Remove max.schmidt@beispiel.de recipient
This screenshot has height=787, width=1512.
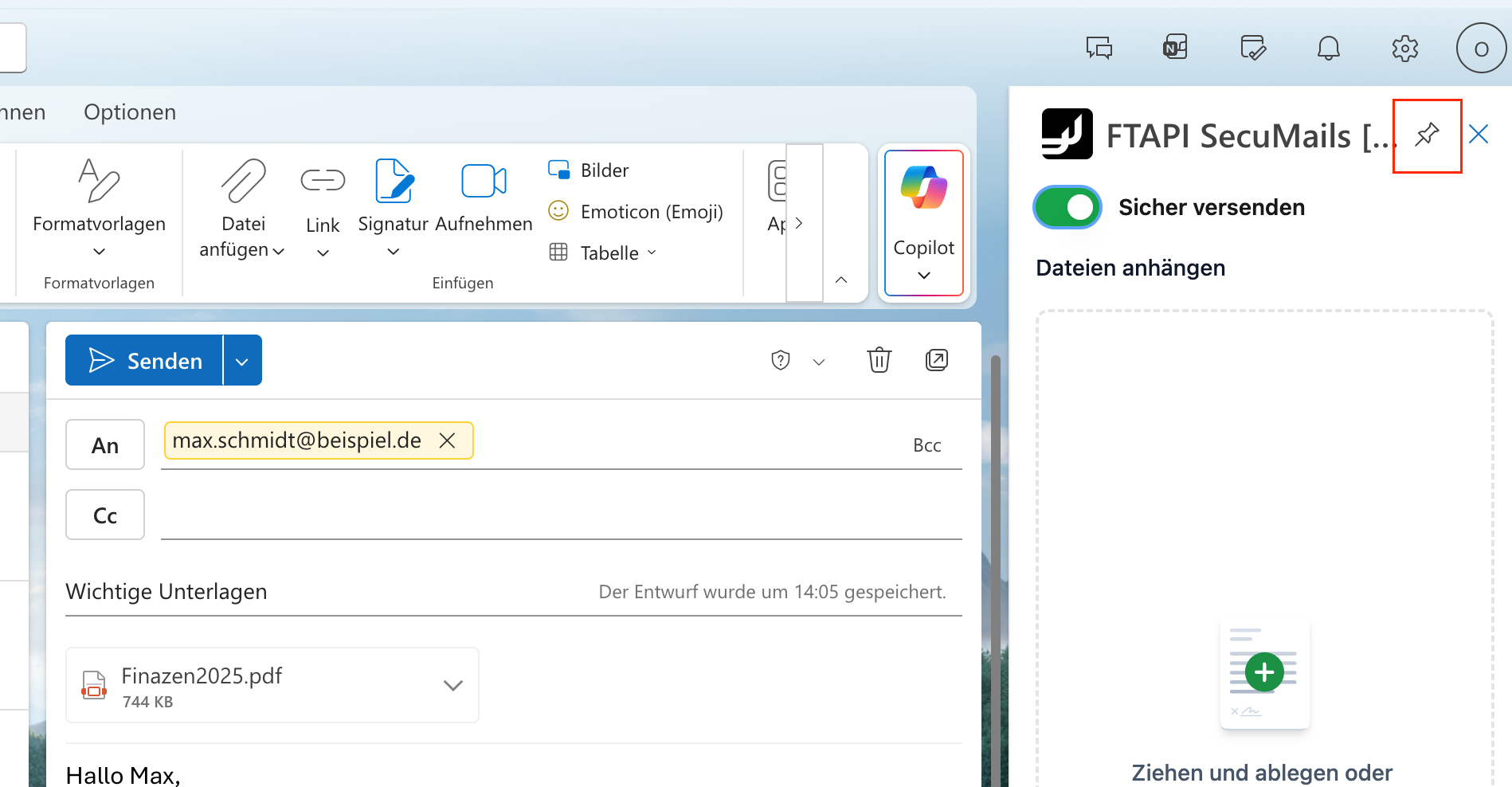point(448,440)
